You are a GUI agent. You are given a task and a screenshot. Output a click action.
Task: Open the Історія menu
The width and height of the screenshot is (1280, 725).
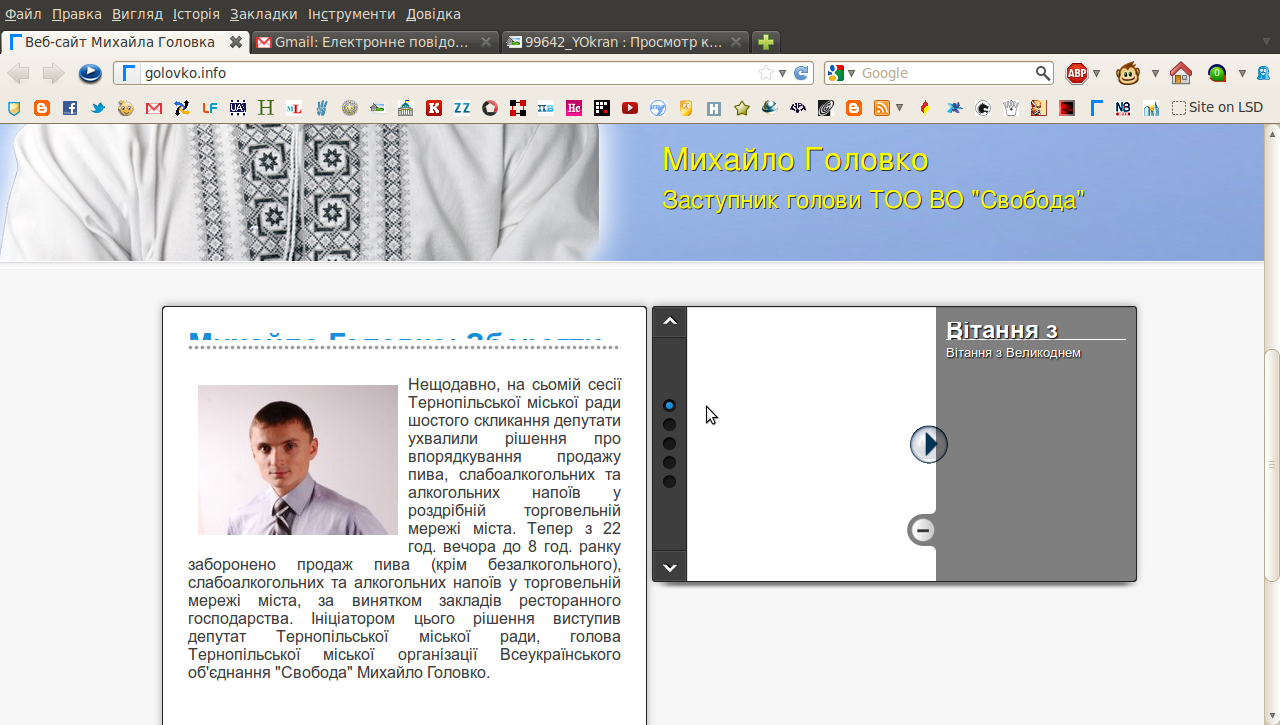pos(196,14)
